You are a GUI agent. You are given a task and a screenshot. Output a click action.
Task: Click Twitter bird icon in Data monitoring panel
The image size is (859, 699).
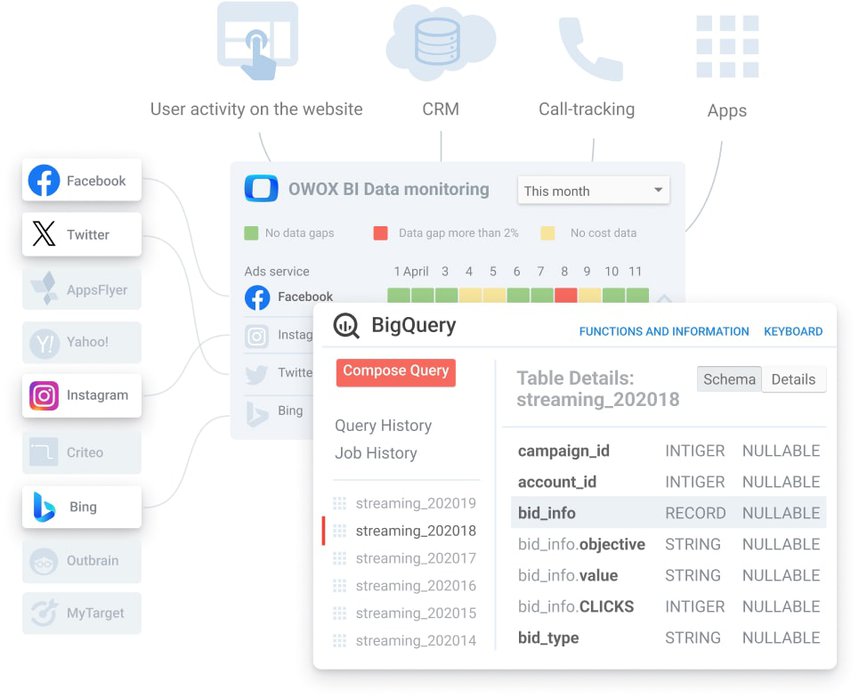(x=256, y=374)
